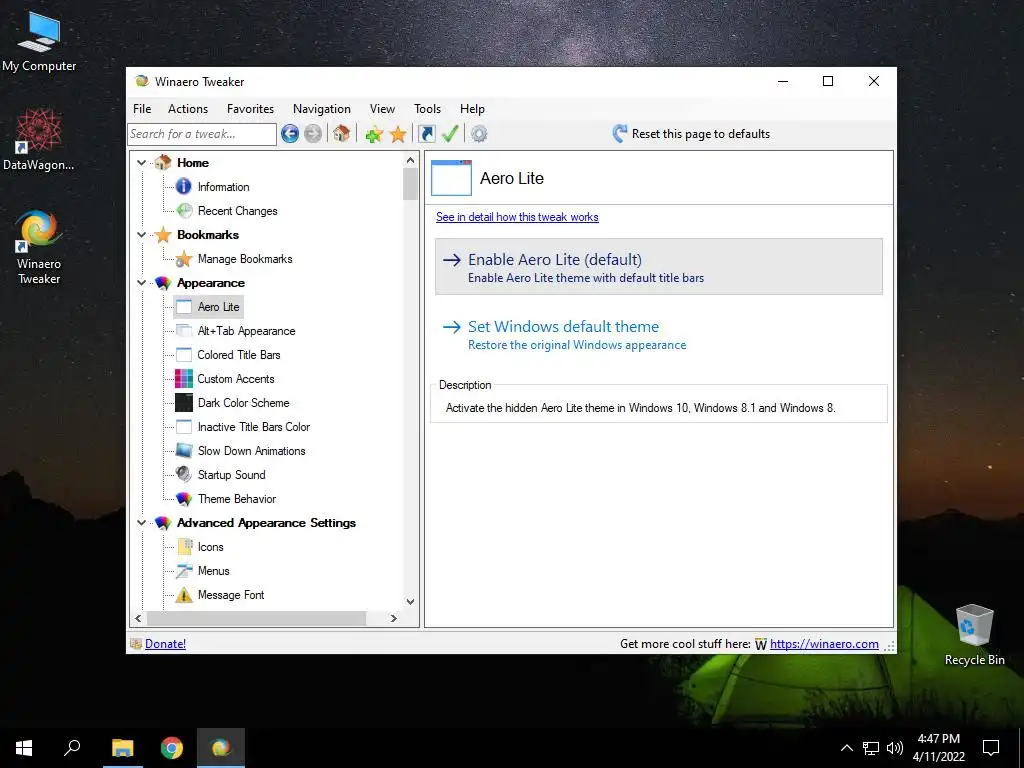
Task: Click the Icons tree item yellow icon
Action: pos(184,547)
